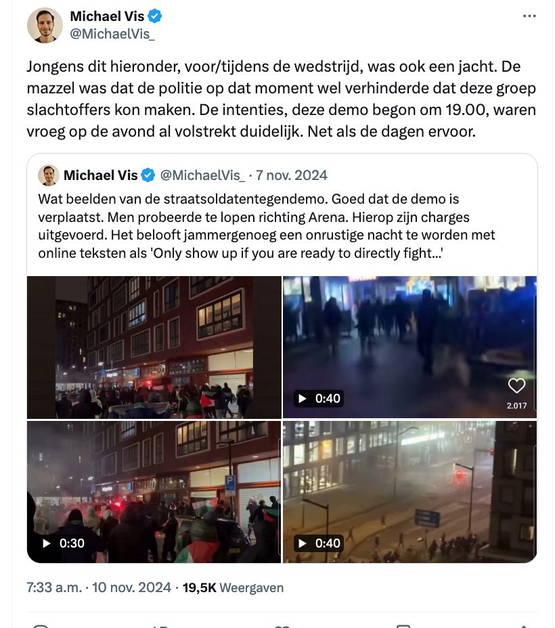
Task: Click the 7:33 a.m. 10 nov. 2024 timestamp
Action: (x=99, y=588)
